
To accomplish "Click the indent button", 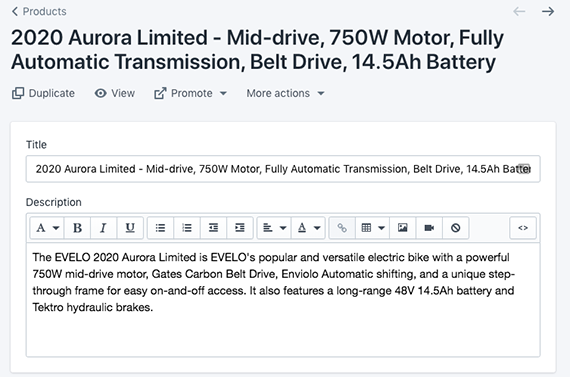I will click(240, 228).
